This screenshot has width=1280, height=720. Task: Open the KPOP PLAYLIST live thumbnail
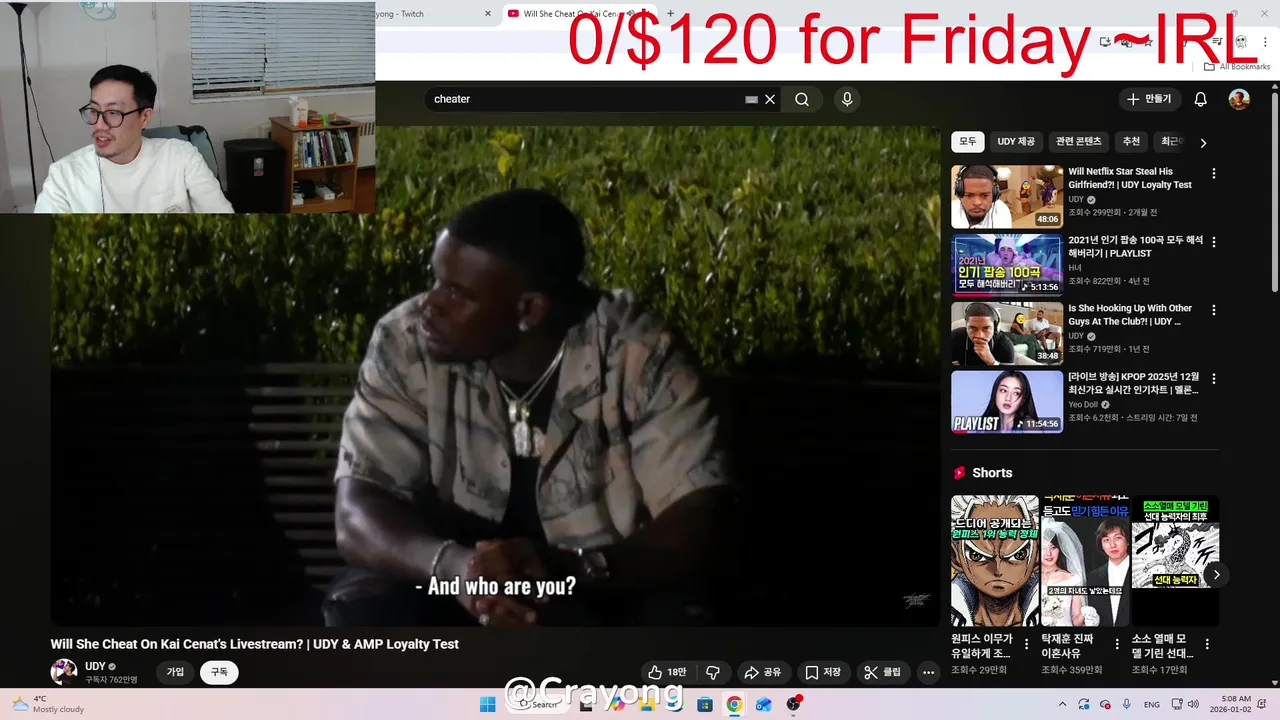pyautogui.click(x=1007, y=402)
